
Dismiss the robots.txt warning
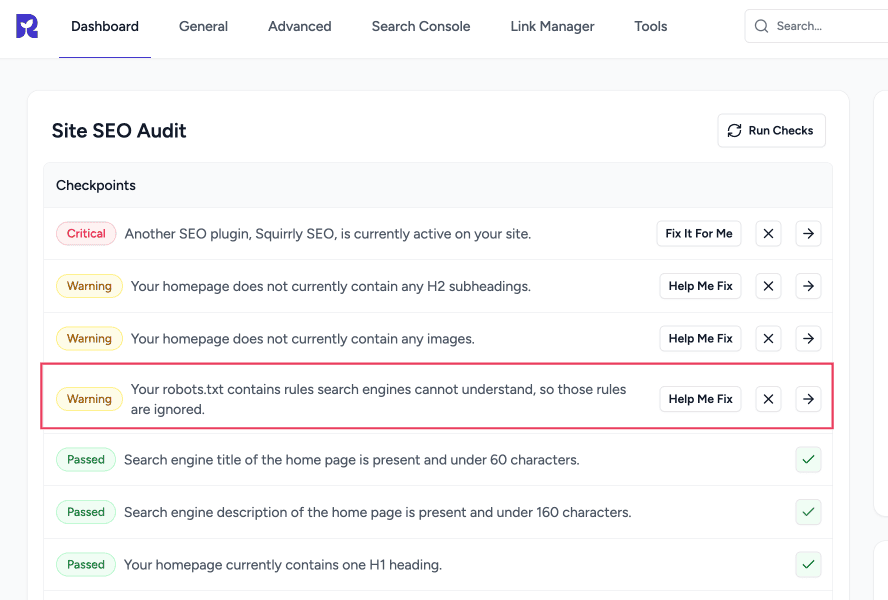(768, 399)
